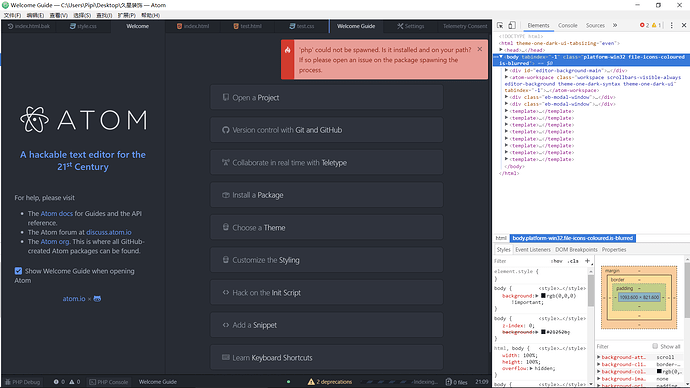This screenshot has height=388, width=690.
Task: Click the paint can icon on Choose a Theme
Action: (x=226, y=227)
